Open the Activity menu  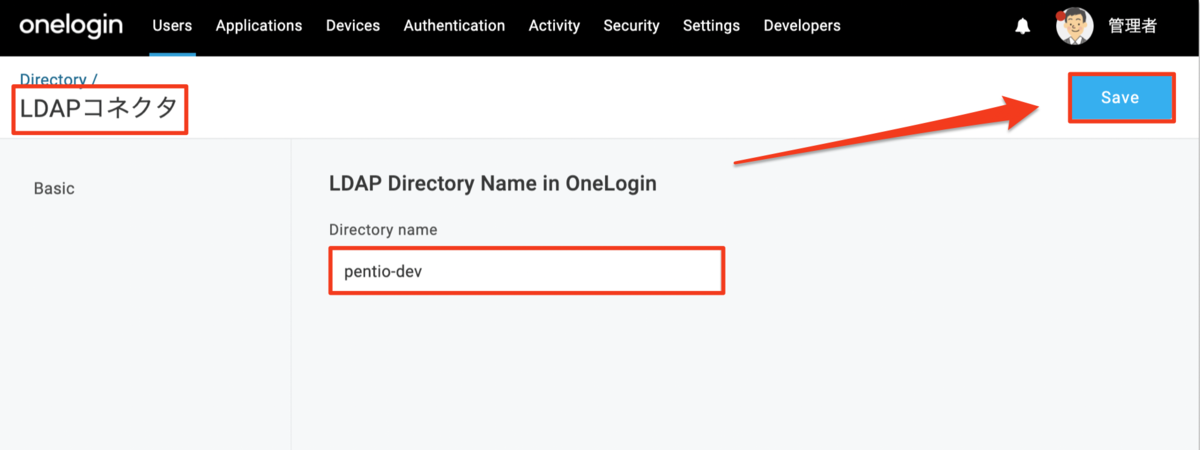pyautogui.click(x=554, y=26)
